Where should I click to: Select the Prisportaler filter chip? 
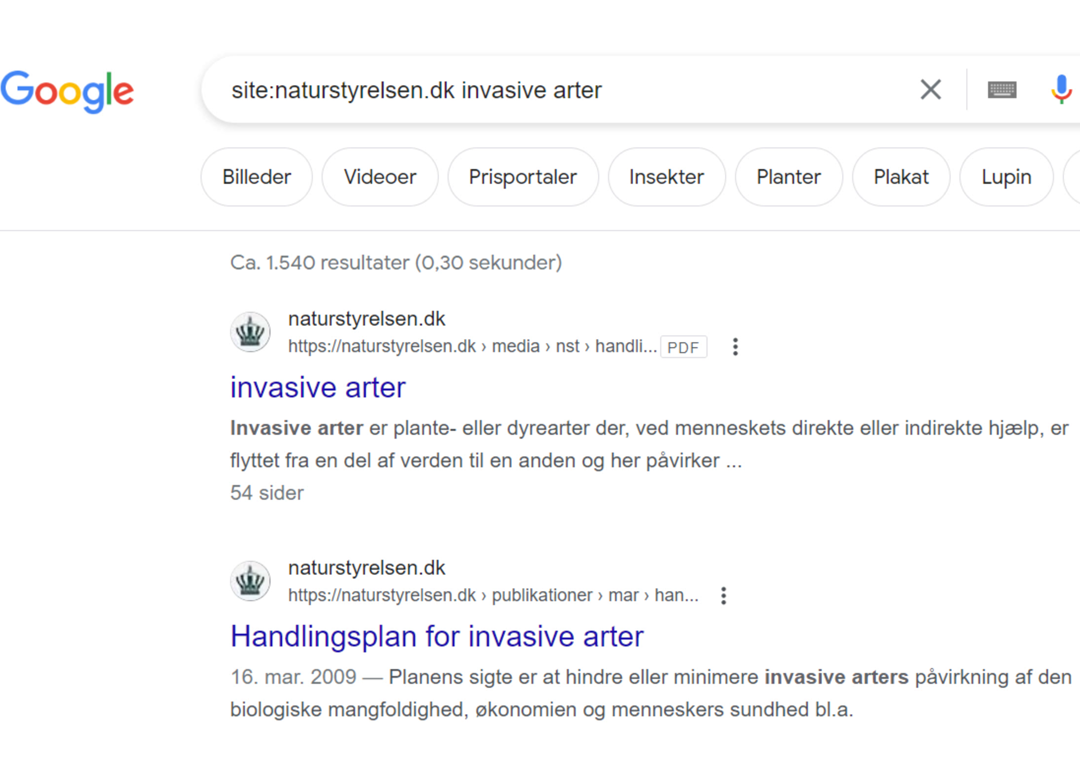tap(523, 177)
